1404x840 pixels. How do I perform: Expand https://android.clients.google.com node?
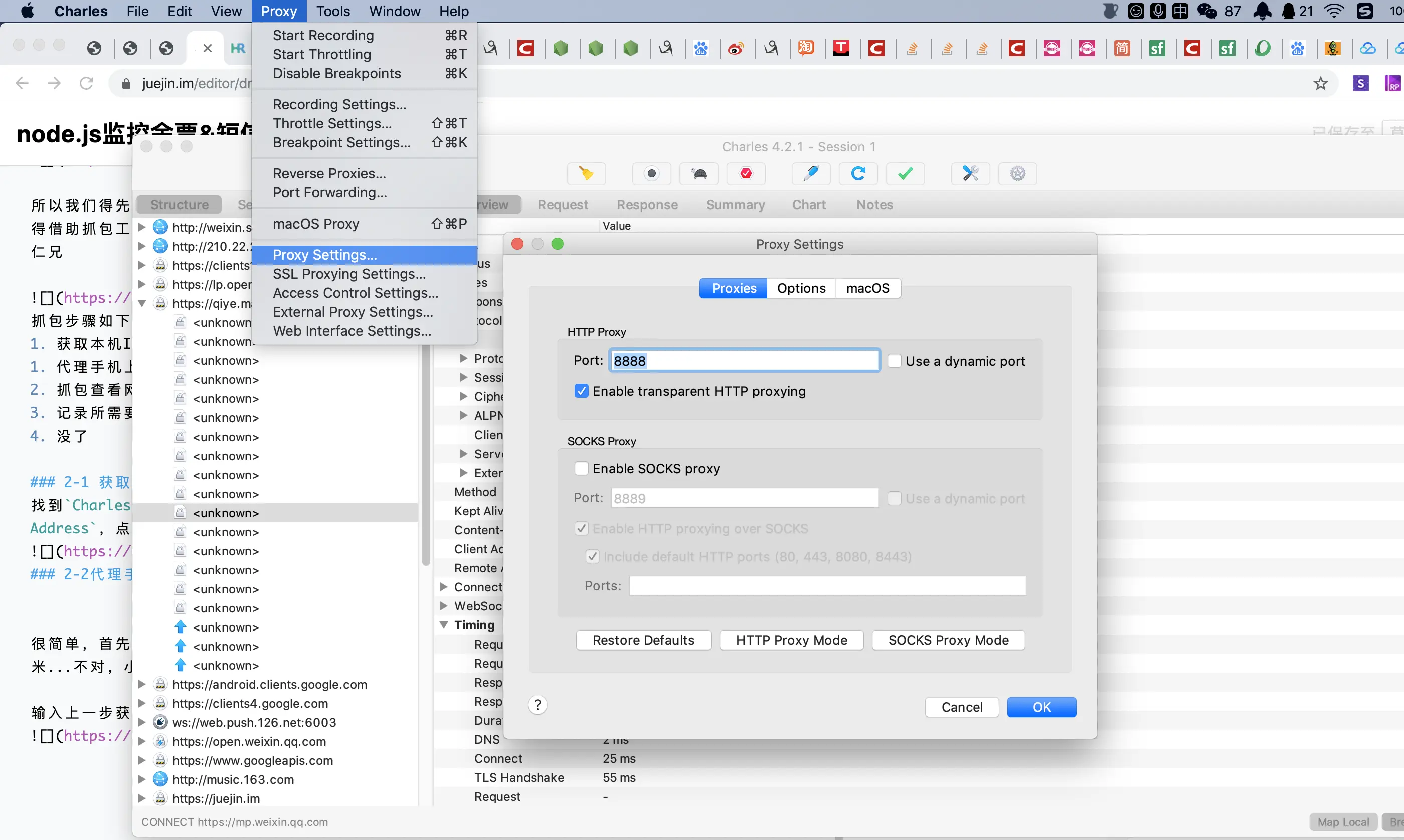pyautogui.click(x=142, y=684)
